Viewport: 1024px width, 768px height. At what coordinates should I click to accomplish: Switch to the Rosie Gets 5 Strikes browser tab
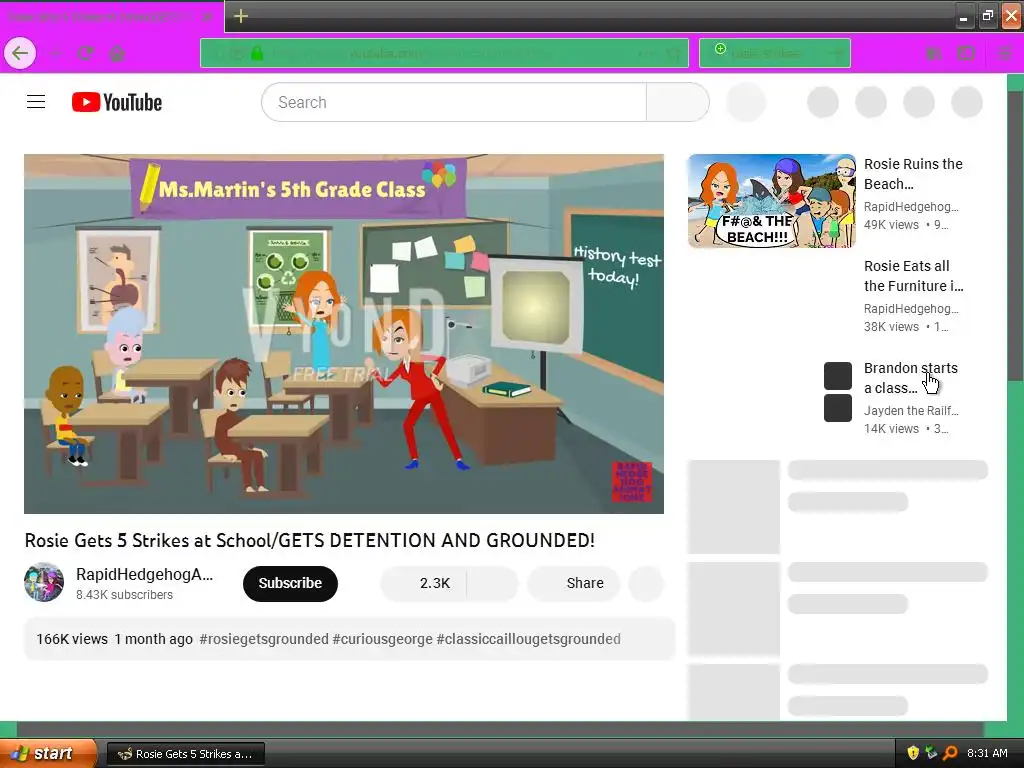pos(111,17)
